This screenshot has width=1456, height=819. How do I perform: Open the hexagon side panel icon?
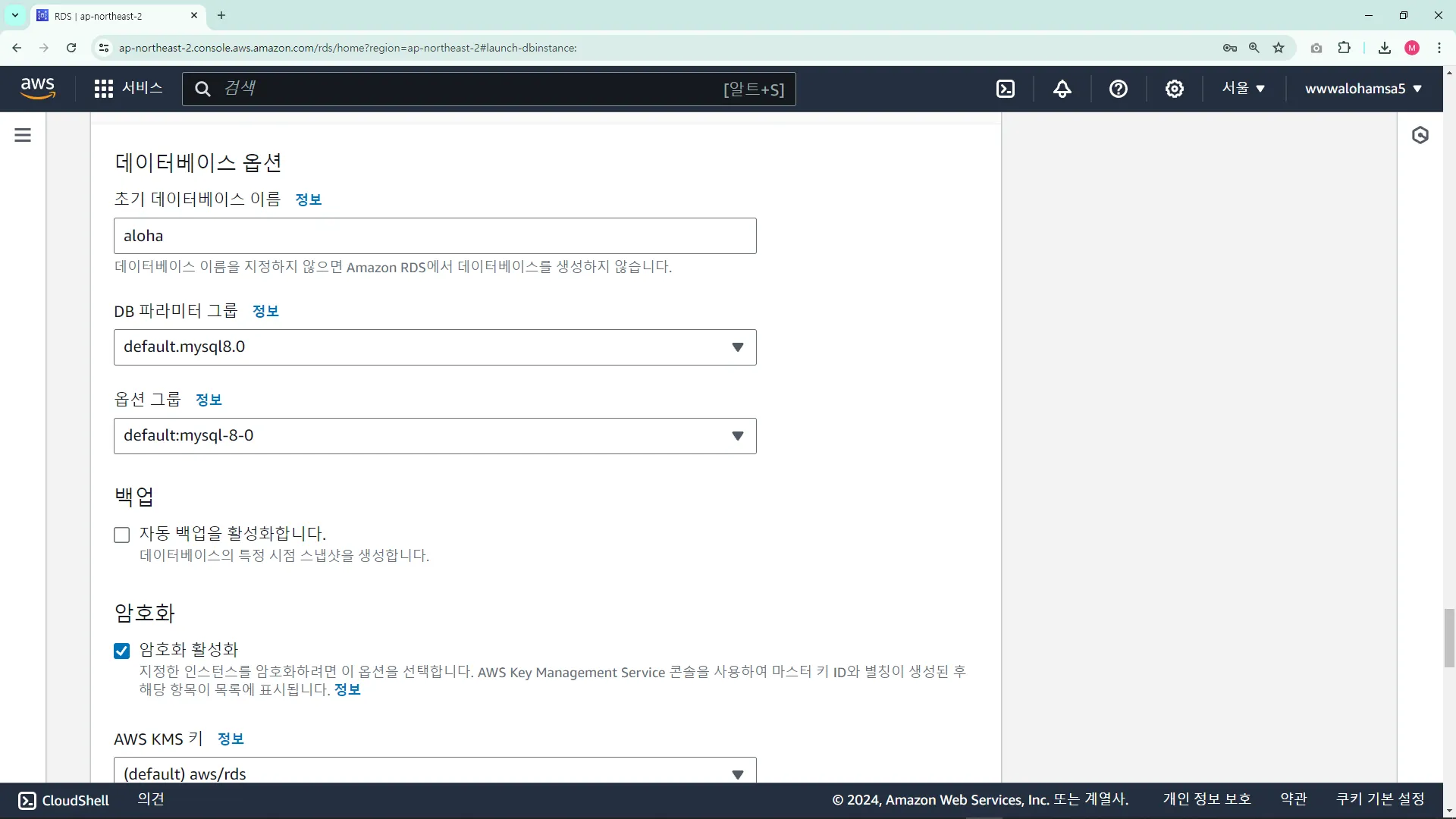click(x=1420, y=135)
